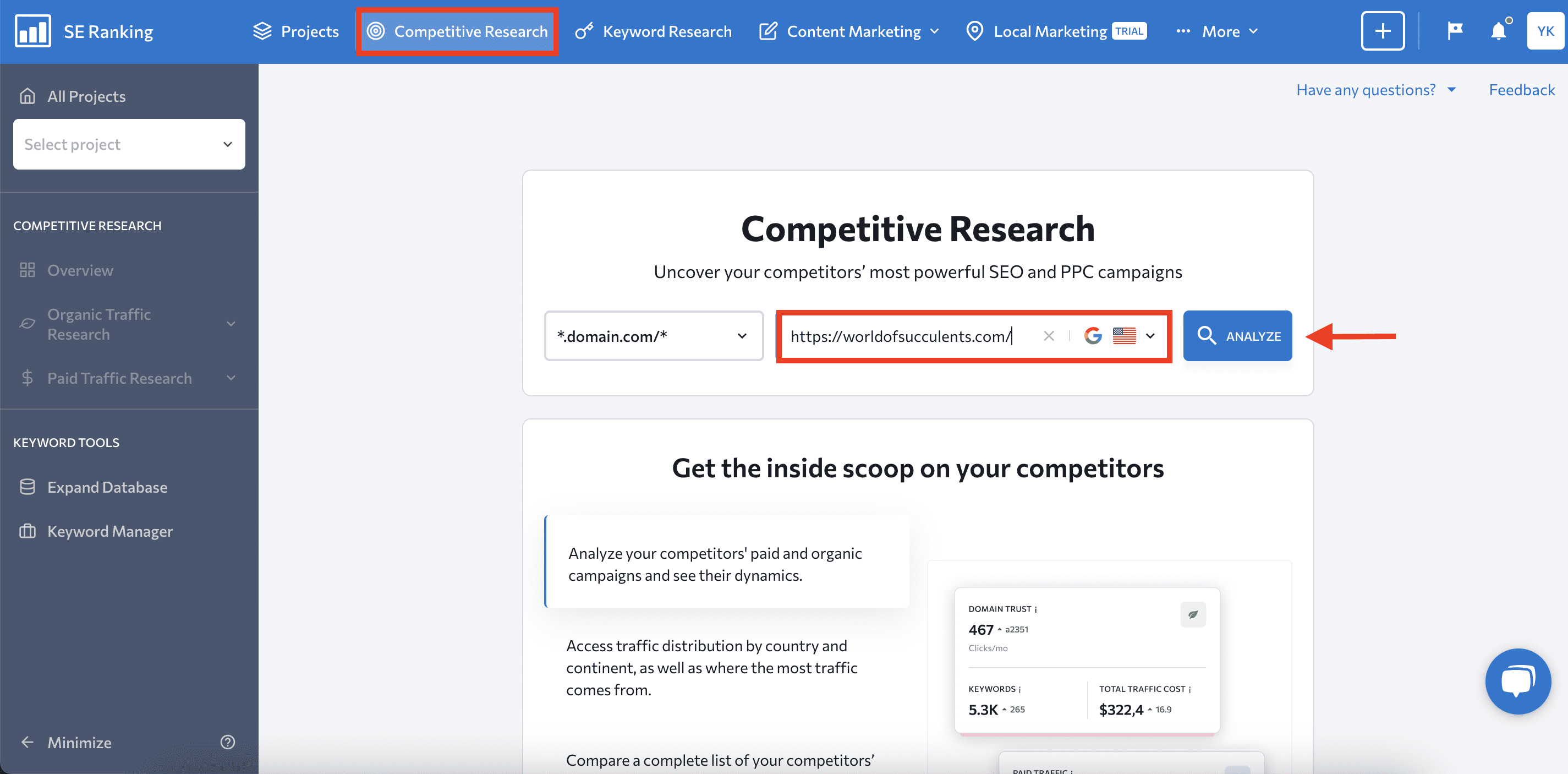Click the Competitive Research target icon
Screen dimensions: 1568x774
(x=376, y=31)
